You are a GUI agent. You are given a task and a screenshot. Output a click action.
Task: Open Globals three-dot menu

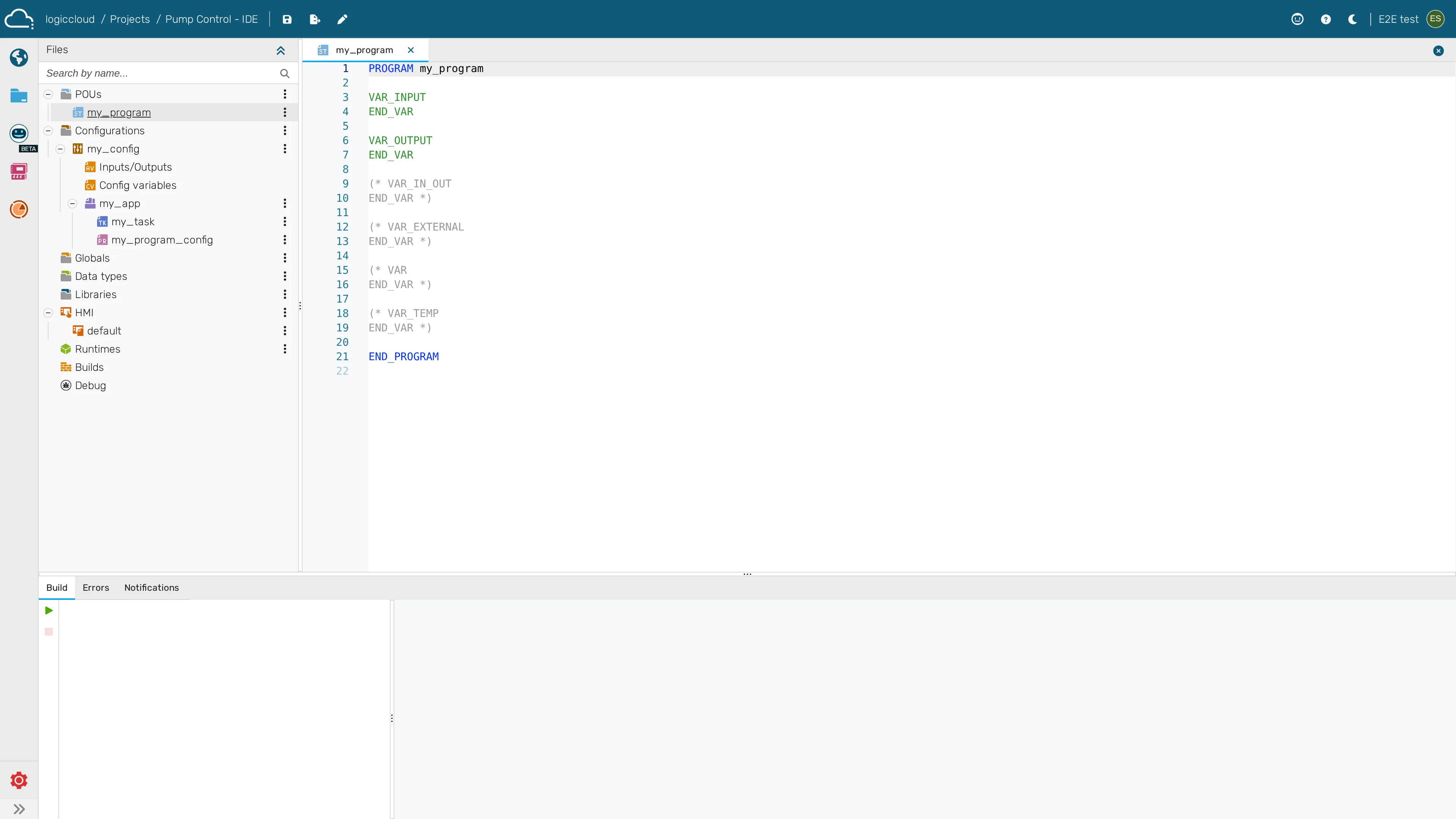285,258
